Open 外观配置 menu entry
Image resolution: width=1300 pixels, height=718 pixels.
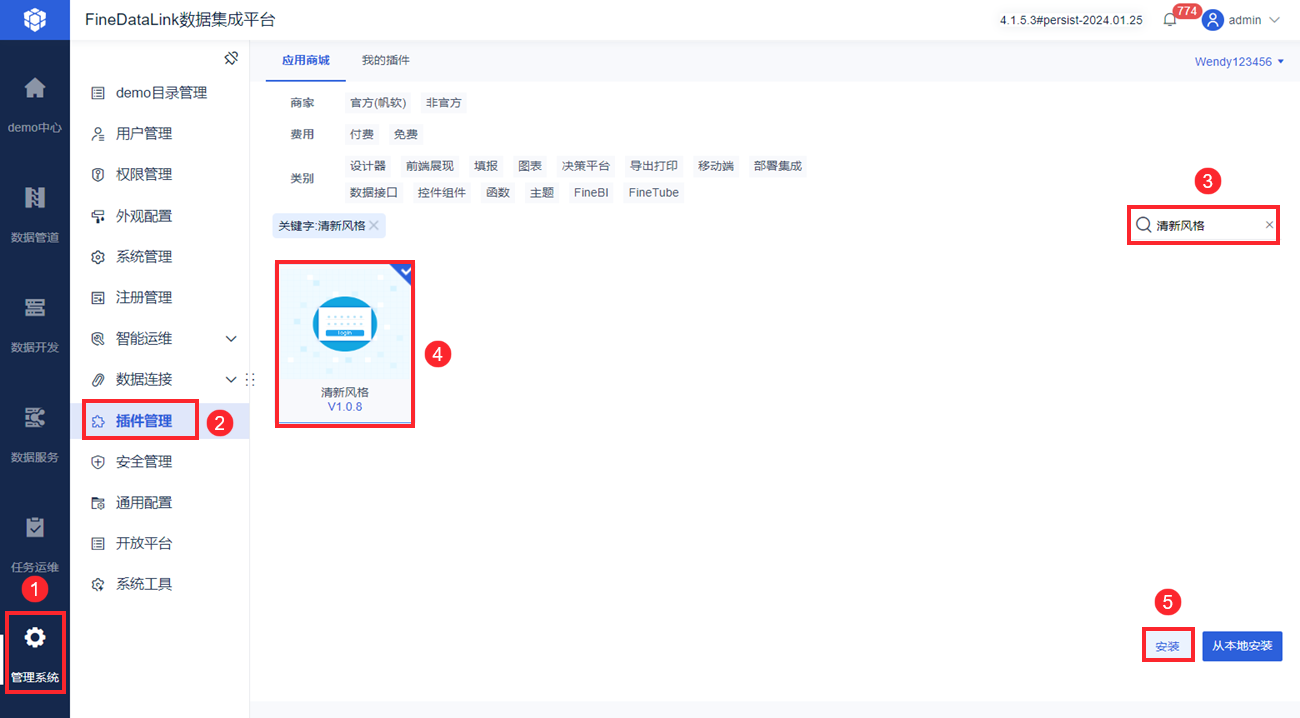(144, 216)
